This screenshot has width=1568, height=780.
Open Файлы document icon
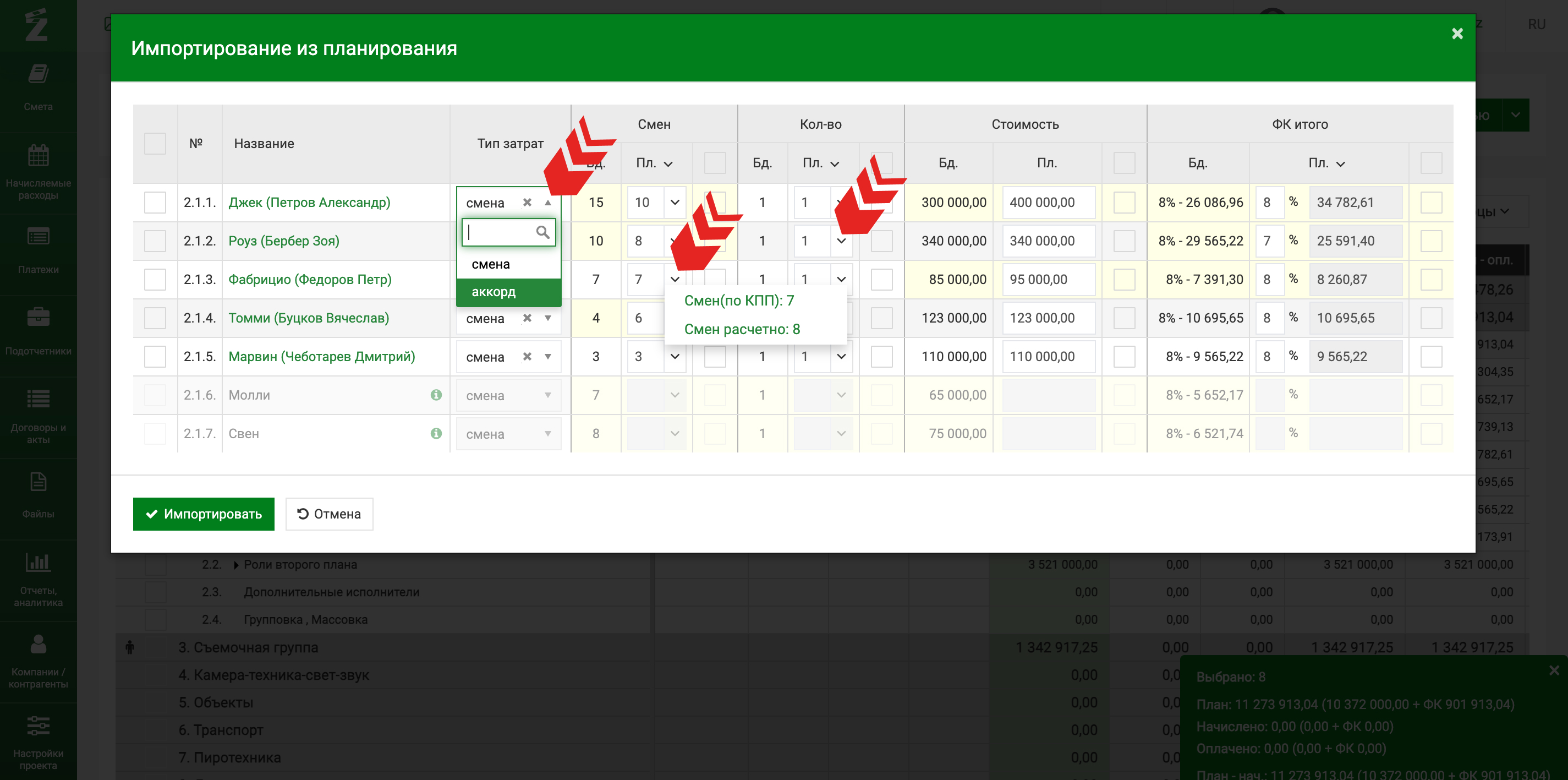pyautogui.click(x=38, y=482)
